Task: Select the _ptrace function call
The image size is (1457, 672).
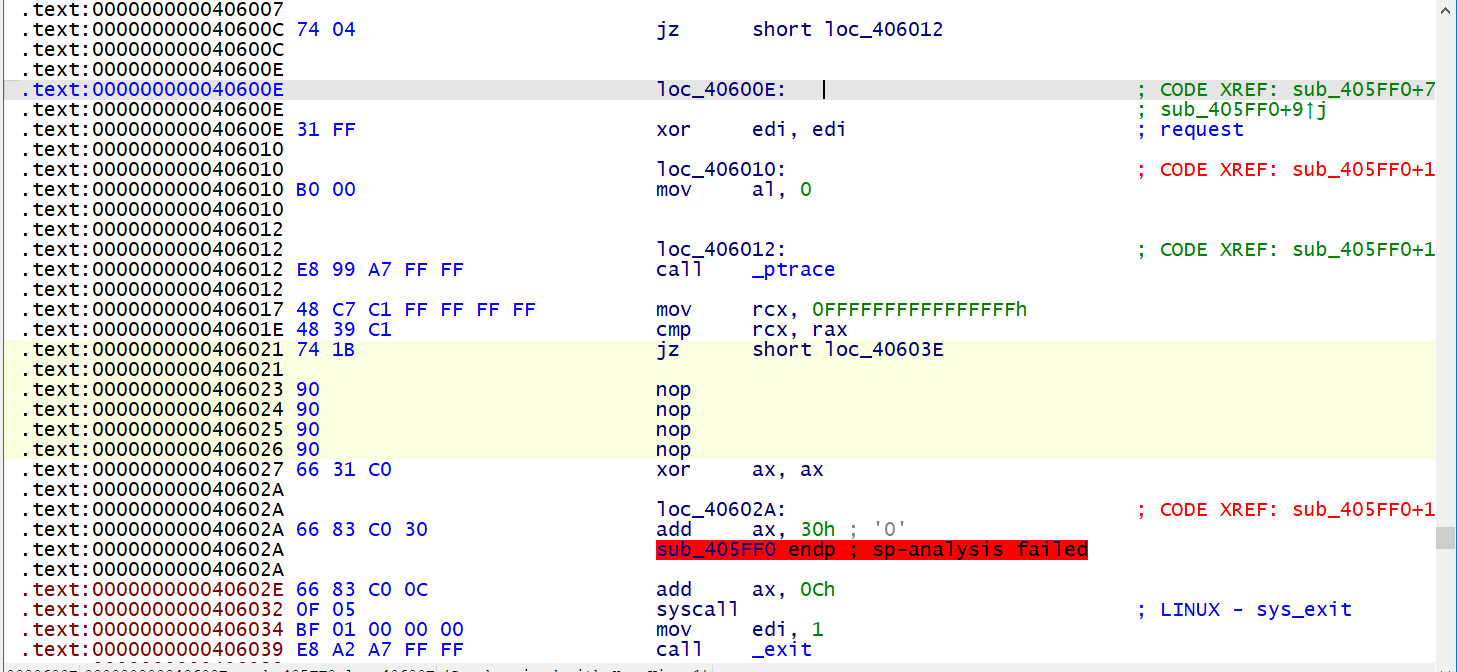Action: [x=793, y=269]
